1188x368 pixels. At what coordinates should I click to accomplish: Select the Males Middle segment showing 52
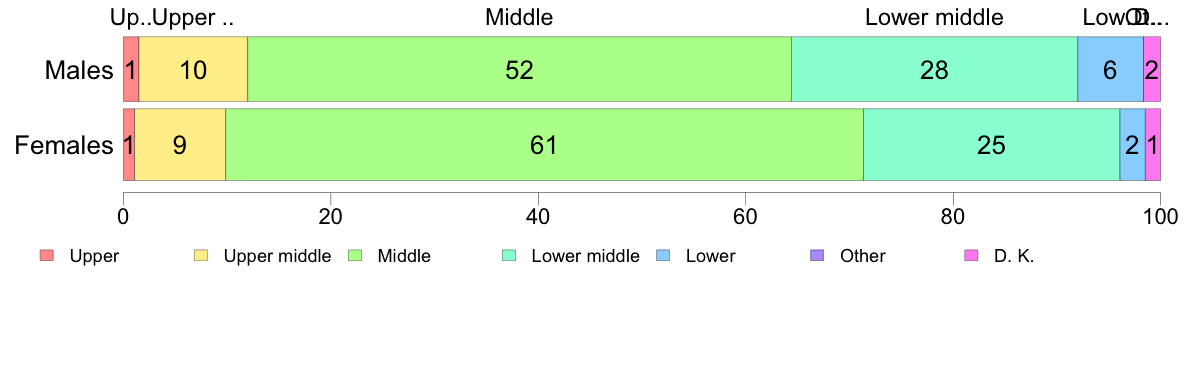click(x=520, y=69)
